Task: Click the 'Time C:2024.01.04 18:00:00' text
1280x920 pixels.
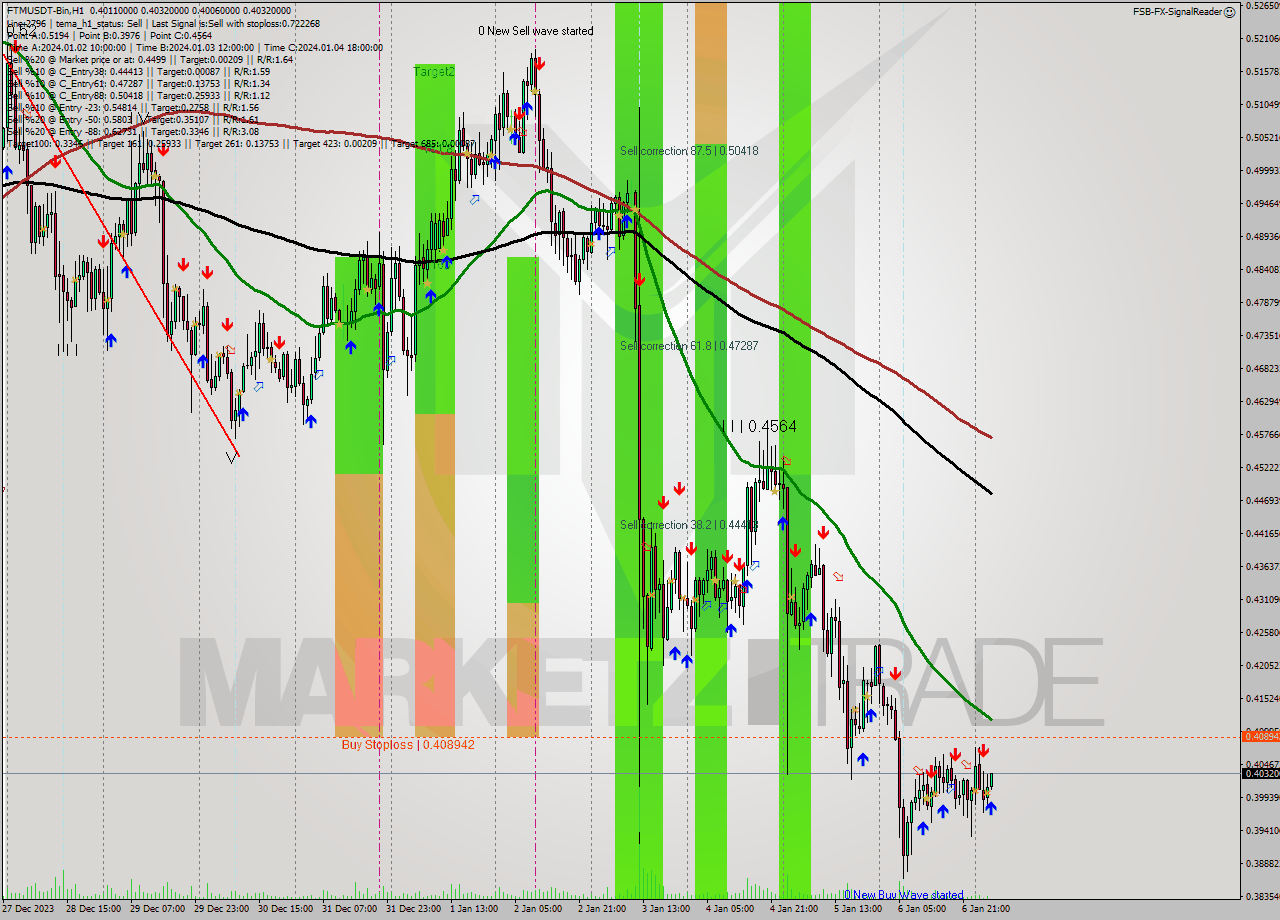Action: coord(322,47)
